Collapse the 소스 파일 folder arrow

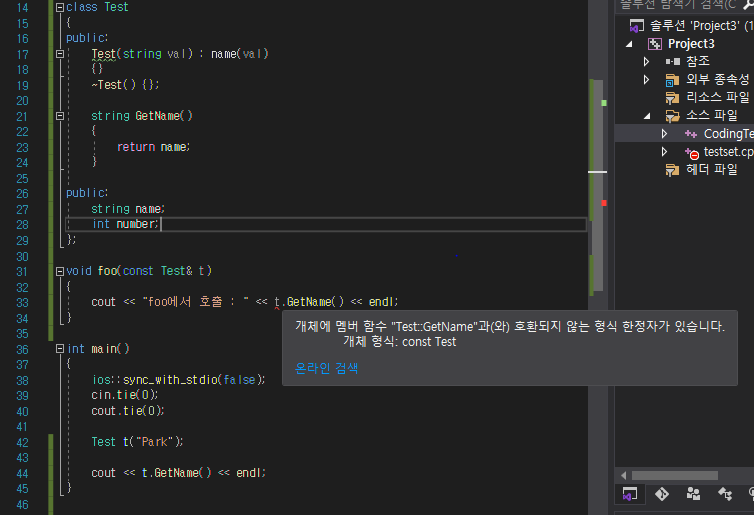(x=647, y=116)
